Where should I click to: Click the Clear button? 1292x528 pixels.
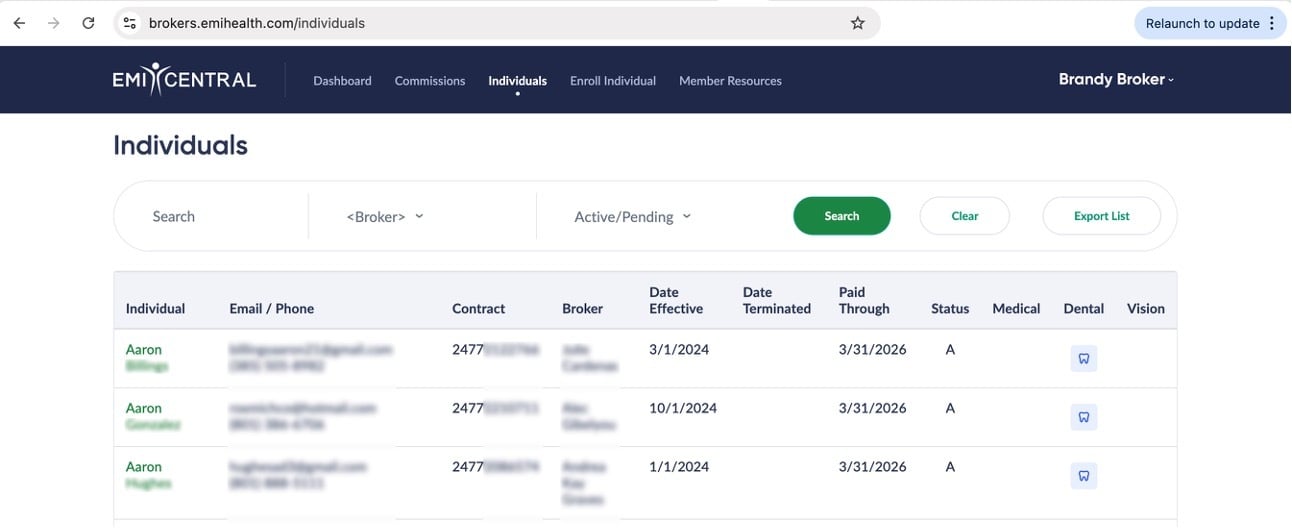click(965, 216)
